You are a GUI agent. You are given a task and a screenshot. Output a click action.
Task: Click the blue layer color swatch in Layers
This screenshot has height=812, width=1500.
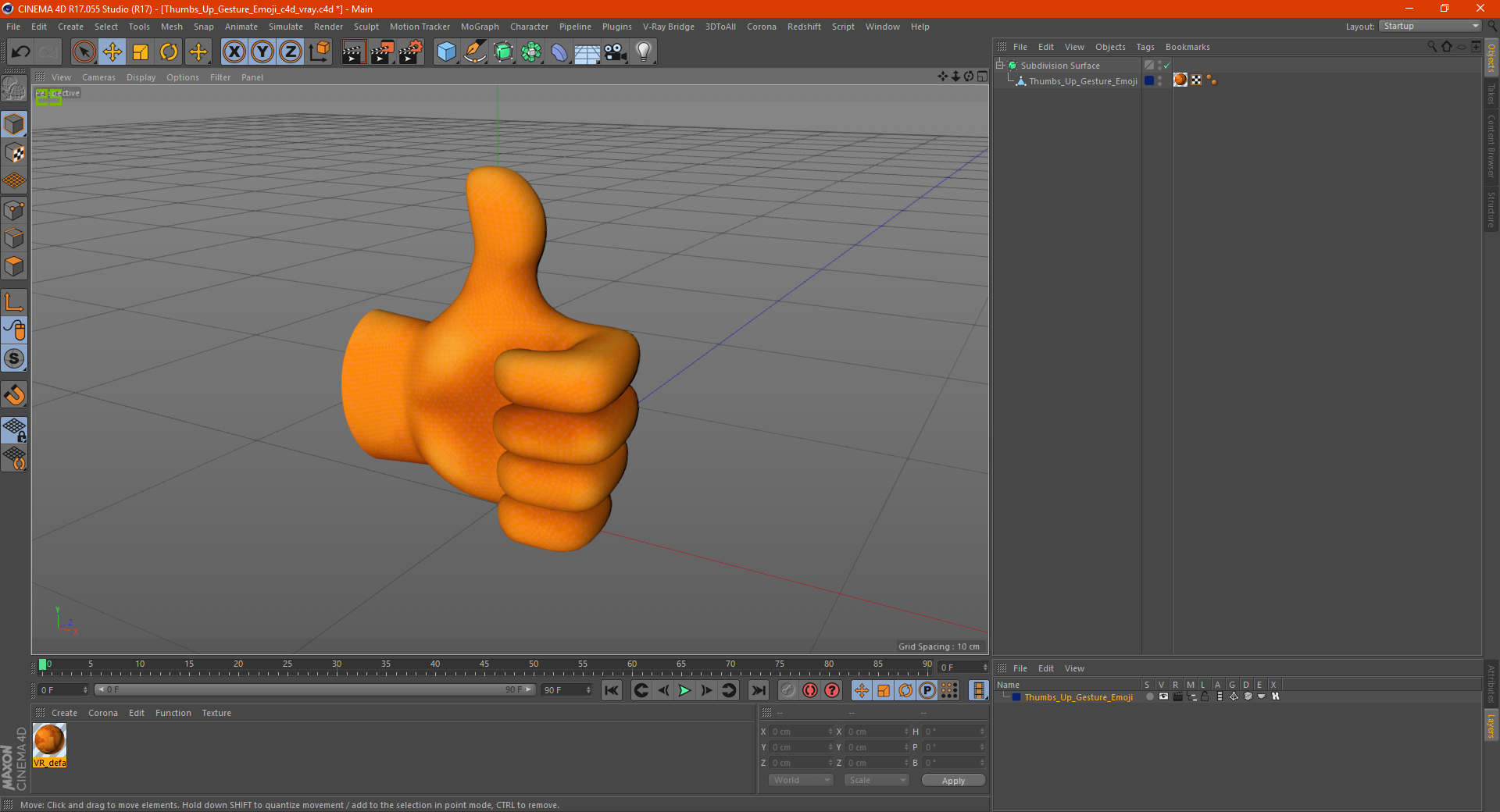point(1016,697)
